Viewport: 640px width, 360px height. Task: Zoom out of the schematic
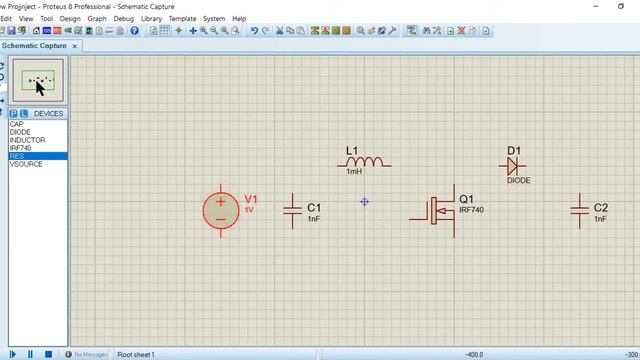(214, 31)
